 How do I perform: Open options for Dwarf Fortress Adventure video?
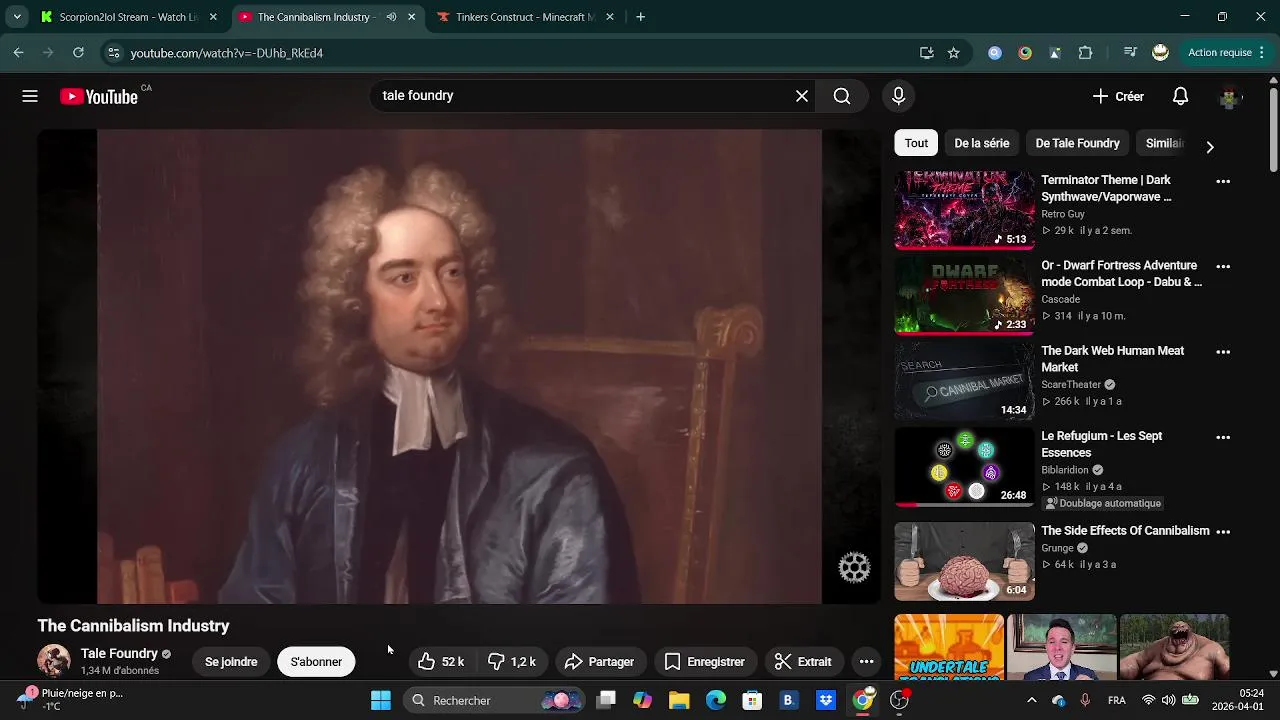pyautogui.click(x=1222, y=267)
